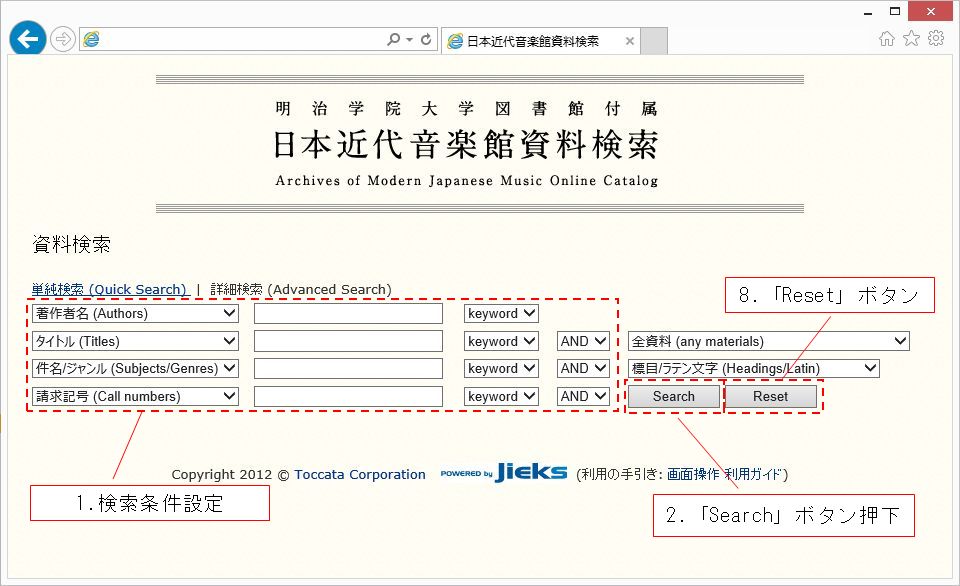
Task: Open the browser home icon
Action: tap(886, 39)
